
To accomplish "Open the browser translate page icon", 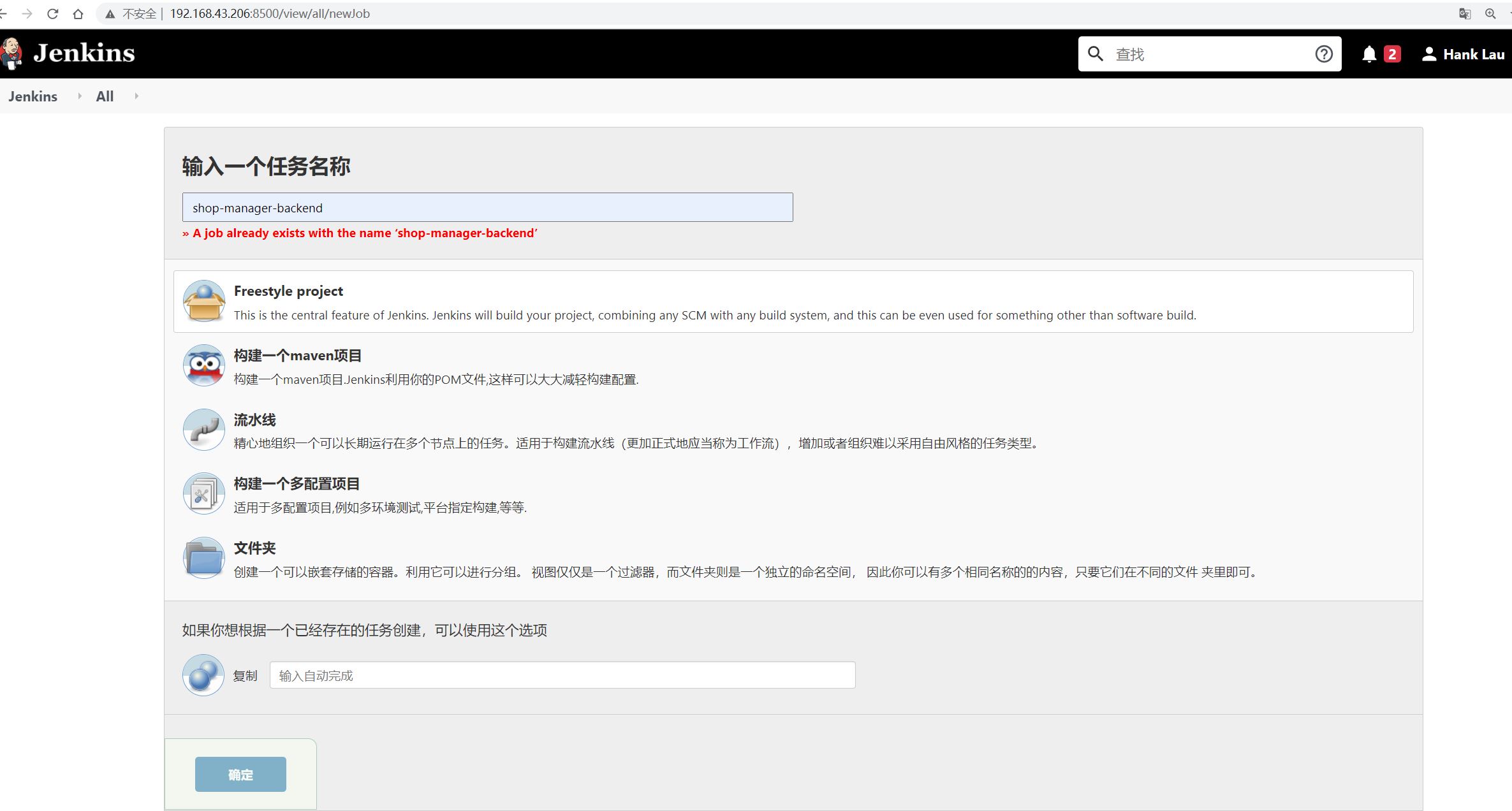I will point(1465,13).
